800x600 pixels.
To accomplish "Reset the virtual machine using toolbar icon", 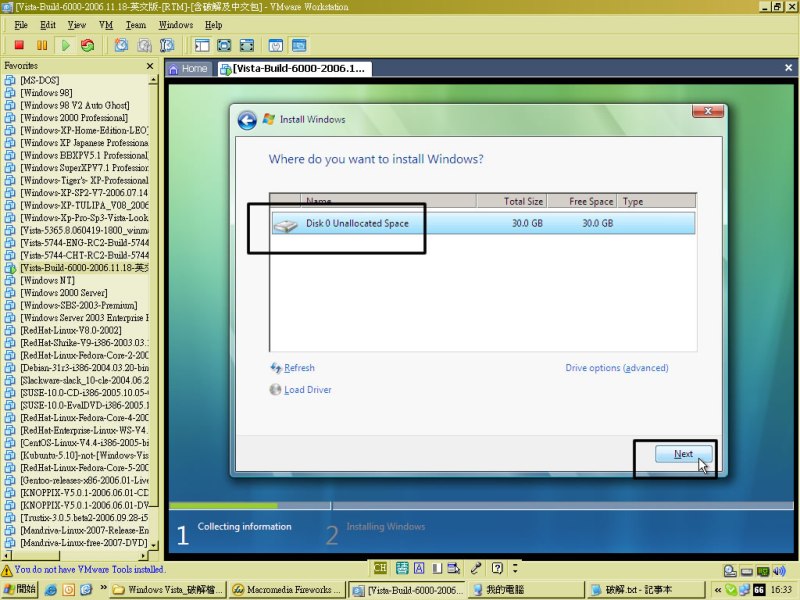I will pos(88,45).
